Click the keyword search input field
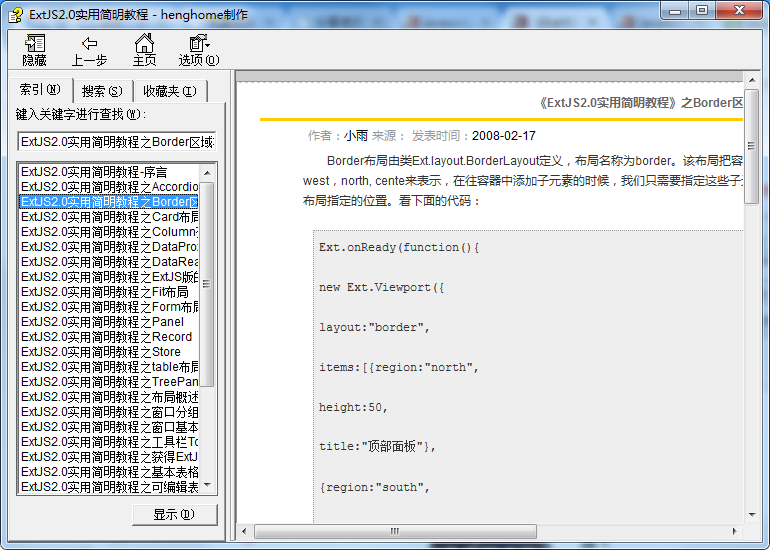 pyautogui.click(x=116, y=142)
